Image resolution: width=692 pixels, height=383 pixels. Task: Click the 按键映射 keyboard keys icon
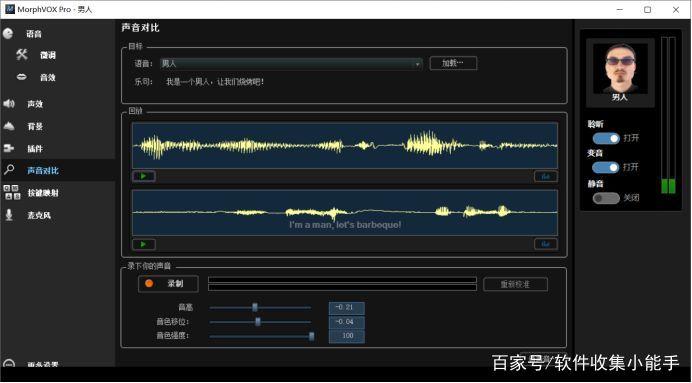tap(11, 192)
